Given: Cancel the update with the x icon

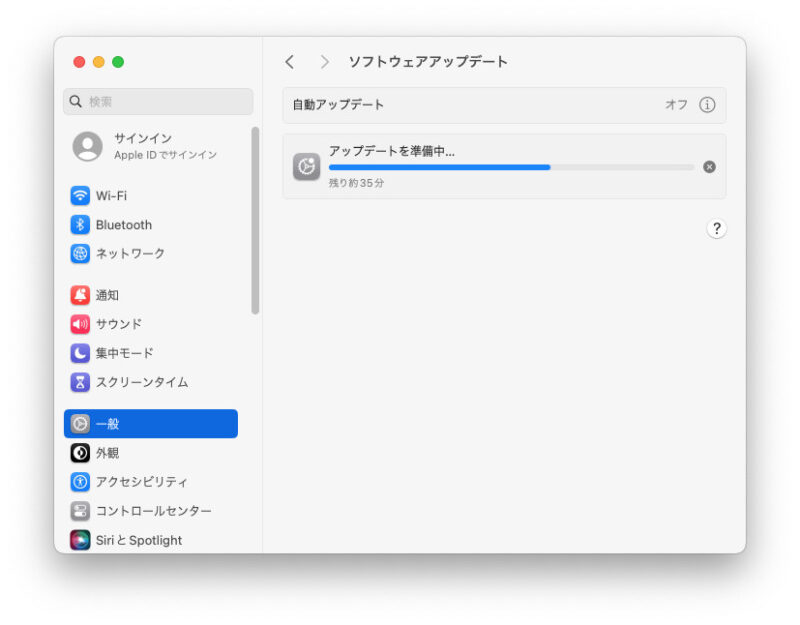Looking at the screenshot, I should pyautogui.click(x=709, y=167).
